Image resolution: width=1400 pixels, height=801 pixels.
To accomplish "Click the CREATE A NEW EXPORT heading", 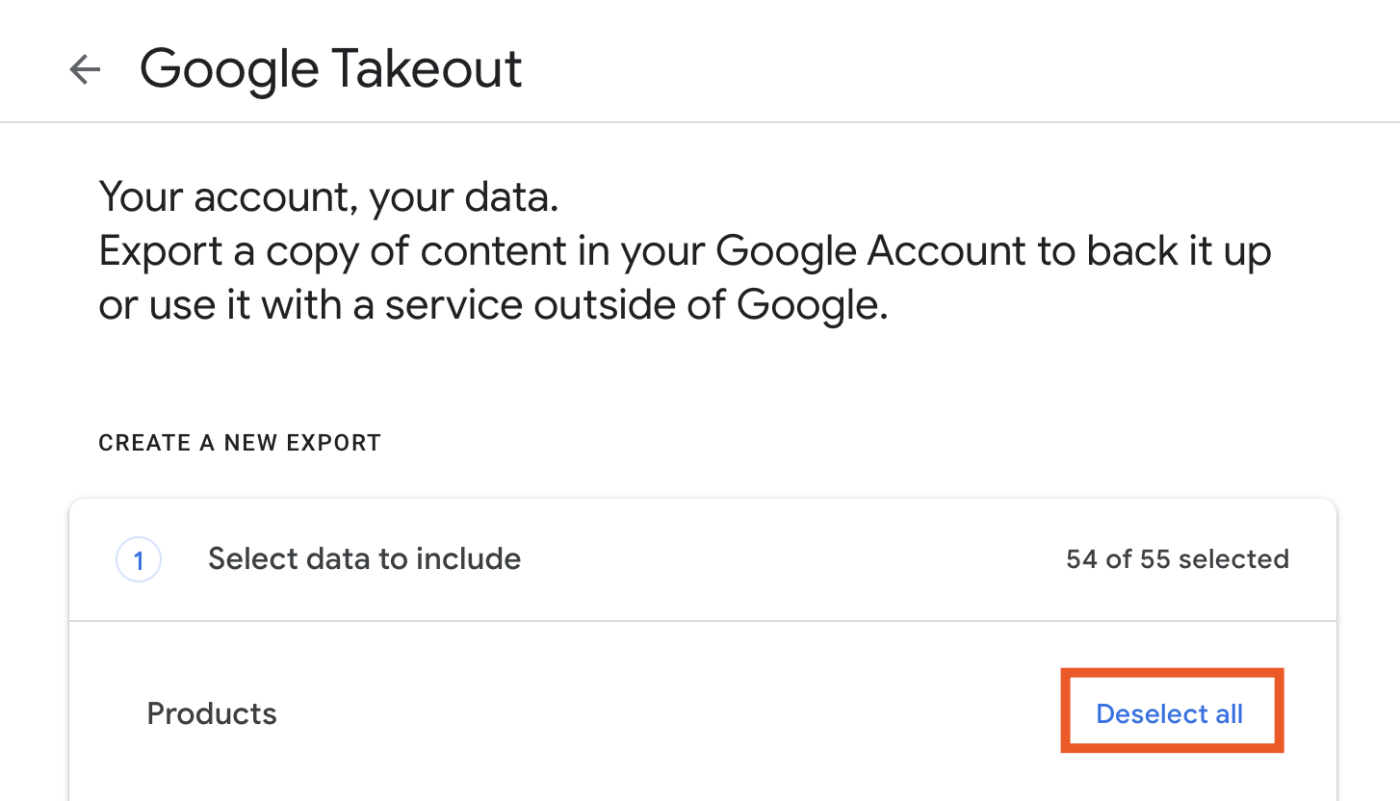I will coord(239,443).
